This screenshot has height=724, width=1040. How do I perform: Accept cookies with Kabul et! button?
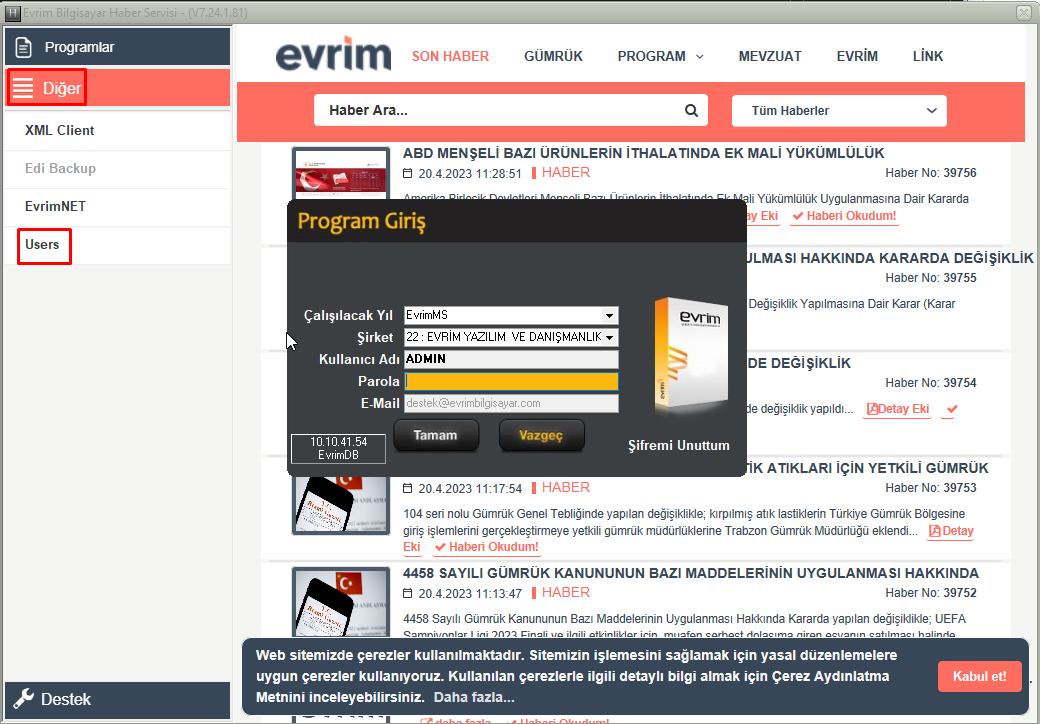tap(980, 676)
